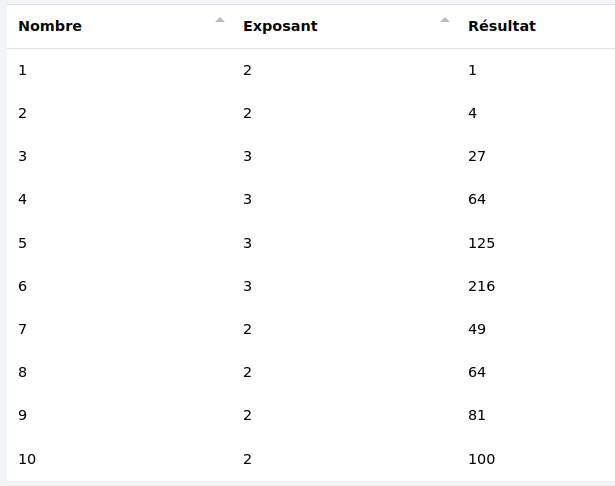Click the sort arrow in Exposant header
615x486 pixels.
point(445,20)
